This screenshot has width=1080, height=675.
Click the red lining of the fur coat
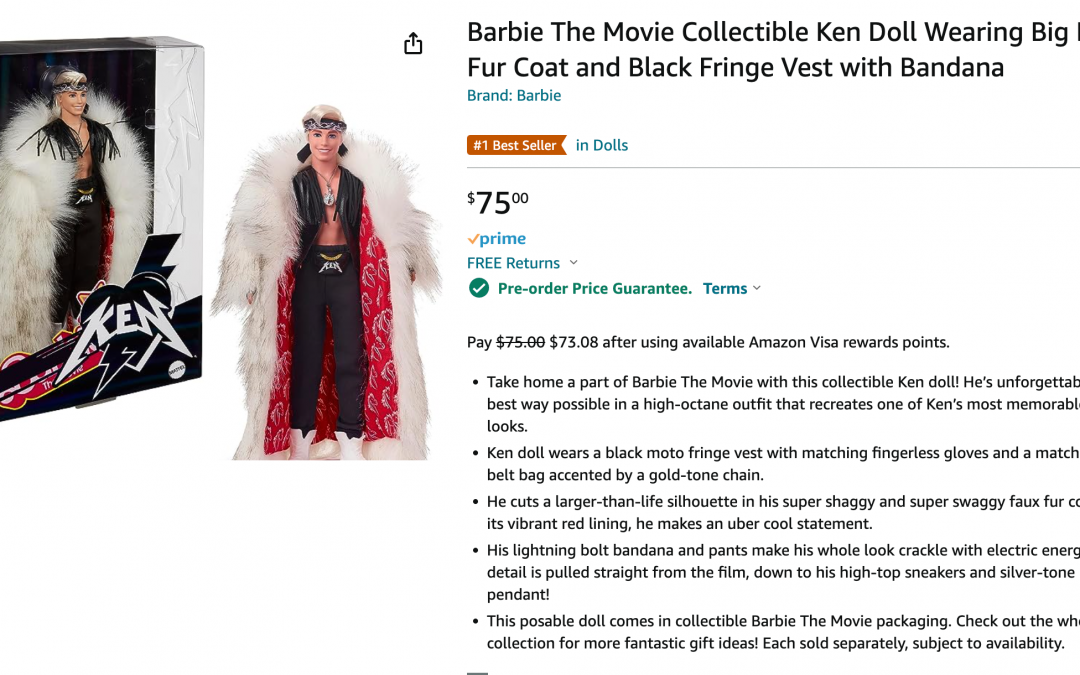click(383, 330)
